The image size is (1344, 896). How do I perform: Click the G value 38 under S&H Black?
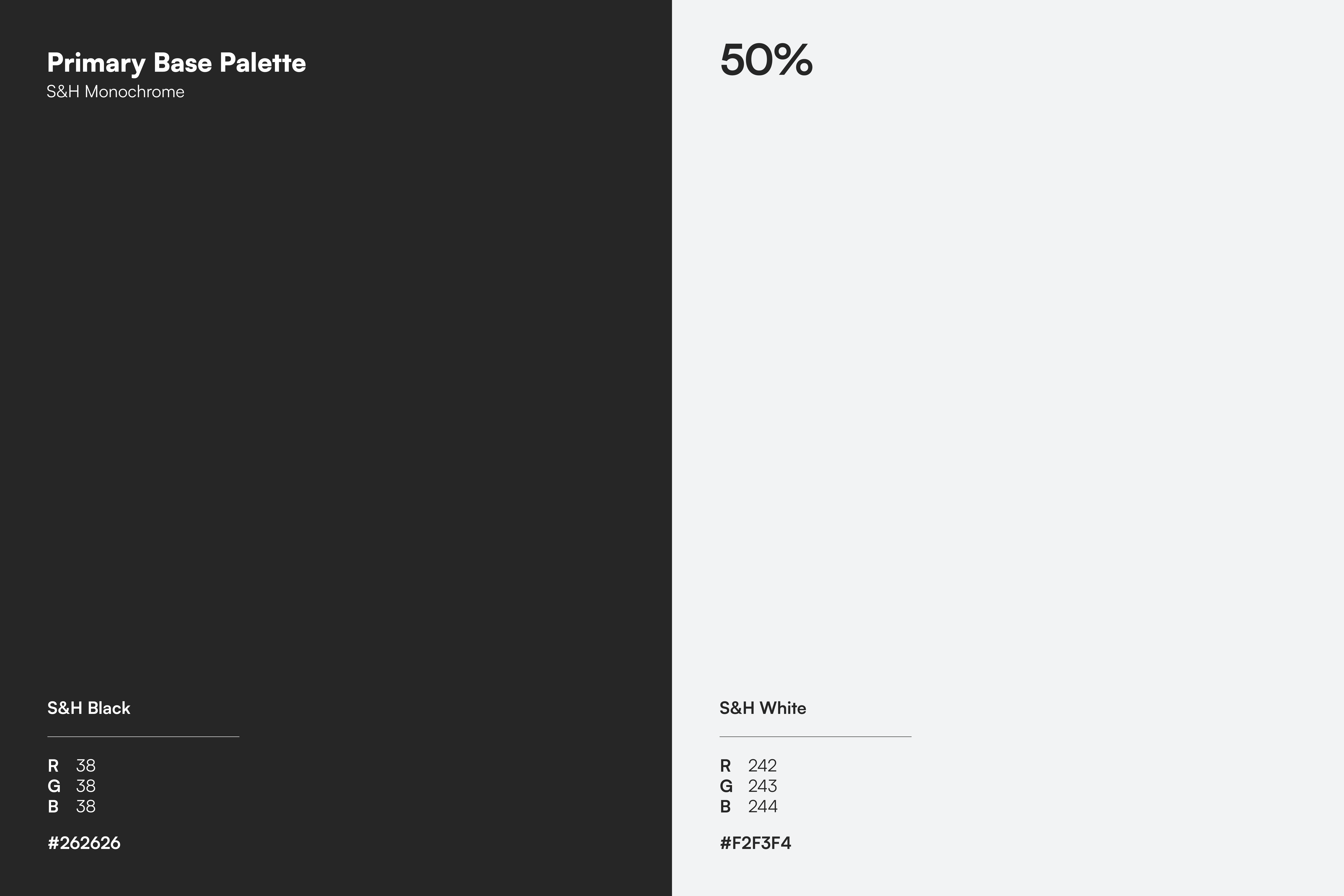[x=86, y=786]
